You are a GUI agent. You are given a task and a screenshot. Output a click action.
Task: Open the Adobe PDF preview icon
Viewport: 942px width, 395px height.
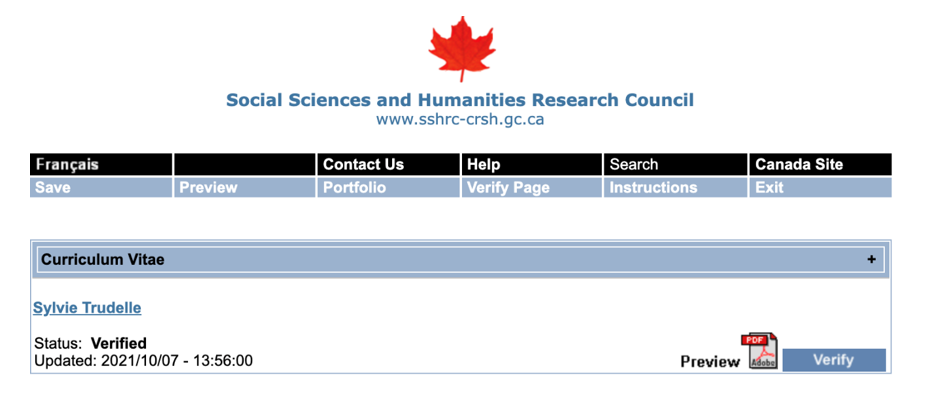click(760, 351)
